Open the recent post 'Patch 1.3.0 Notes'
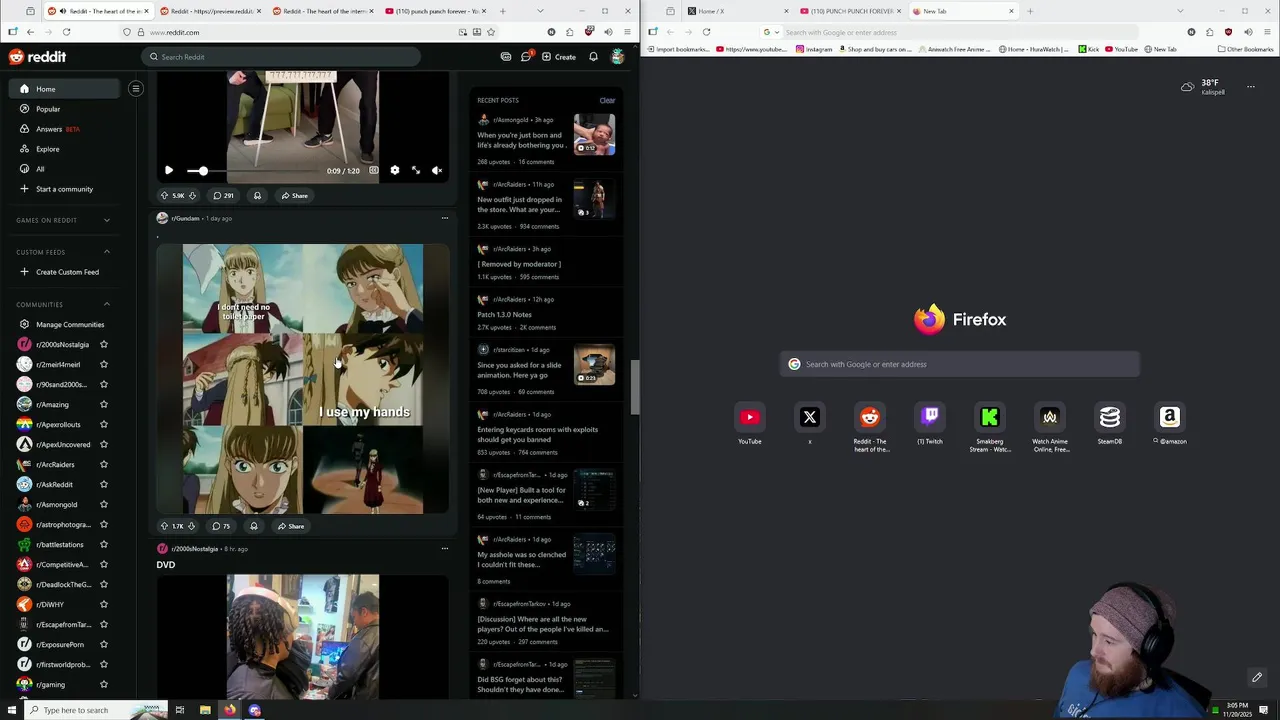The image size is (1280, 720). coord(504,315)
